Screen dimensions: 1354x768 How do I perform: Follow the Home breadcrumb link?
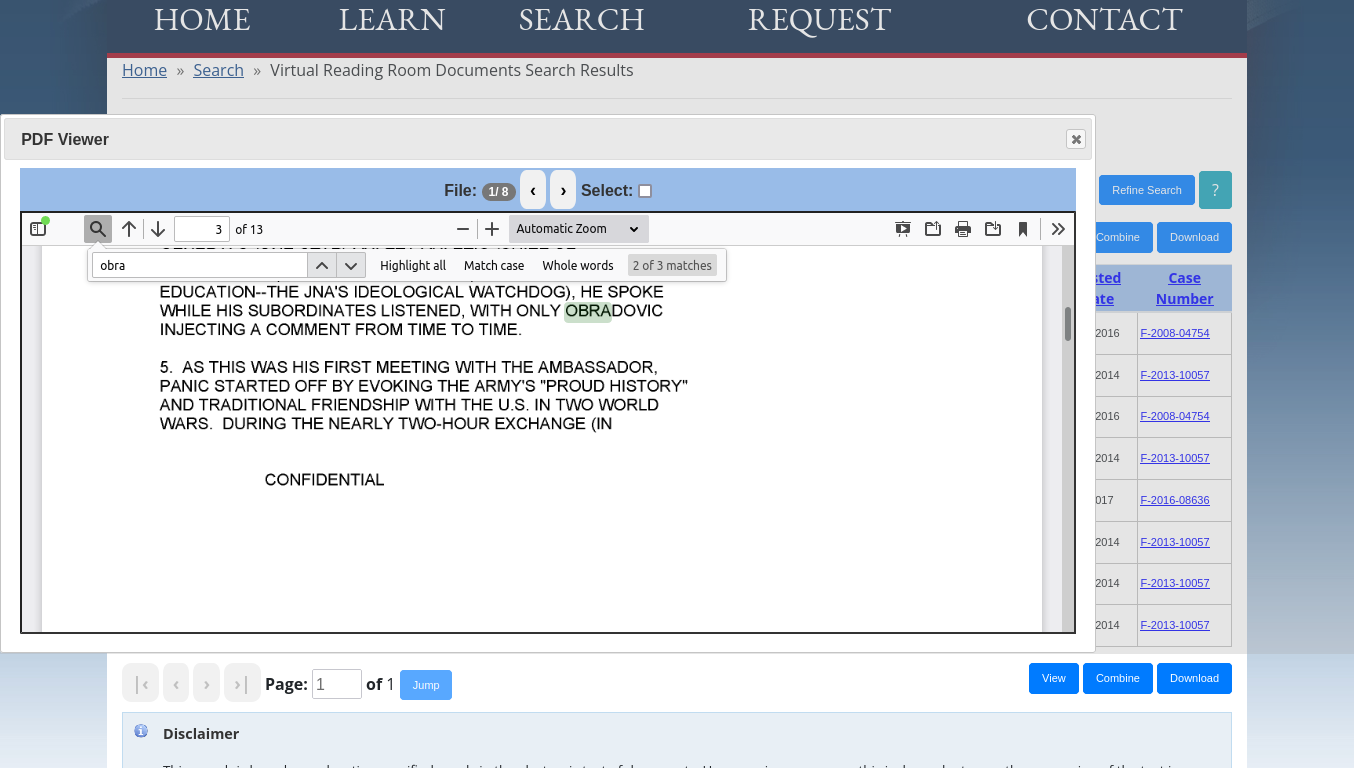[144, 70]
